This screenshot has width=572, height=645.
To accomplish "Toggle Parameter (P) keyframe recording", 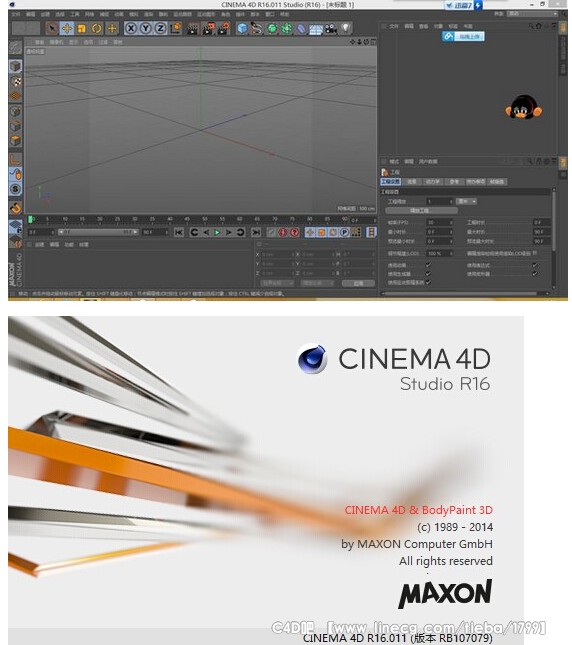I will 344,232.
